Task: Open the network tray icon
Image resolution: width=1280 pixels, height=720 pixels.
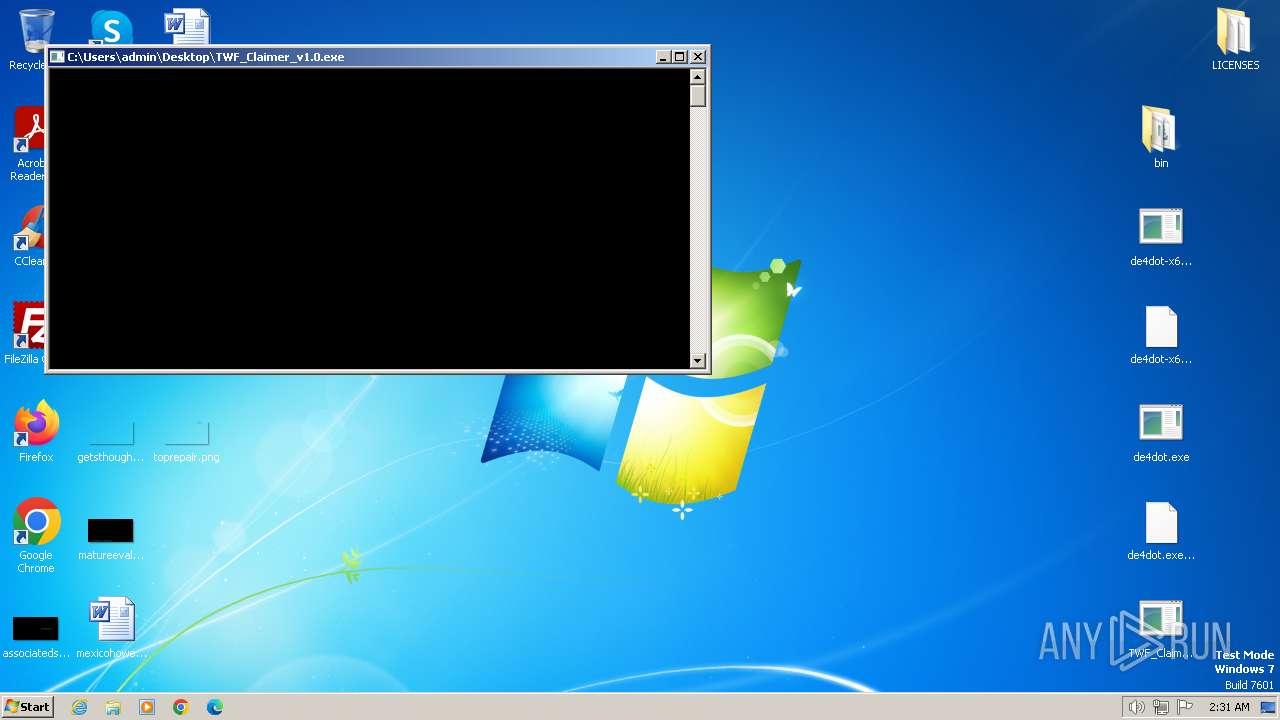Action: coord(1161,707)
